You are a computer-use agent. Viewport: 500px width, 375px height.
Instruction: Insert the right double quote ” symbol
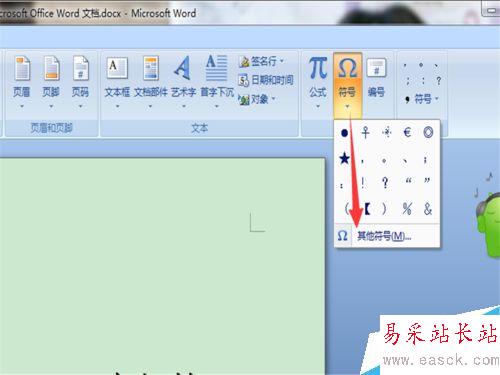[x=427, y=181]
